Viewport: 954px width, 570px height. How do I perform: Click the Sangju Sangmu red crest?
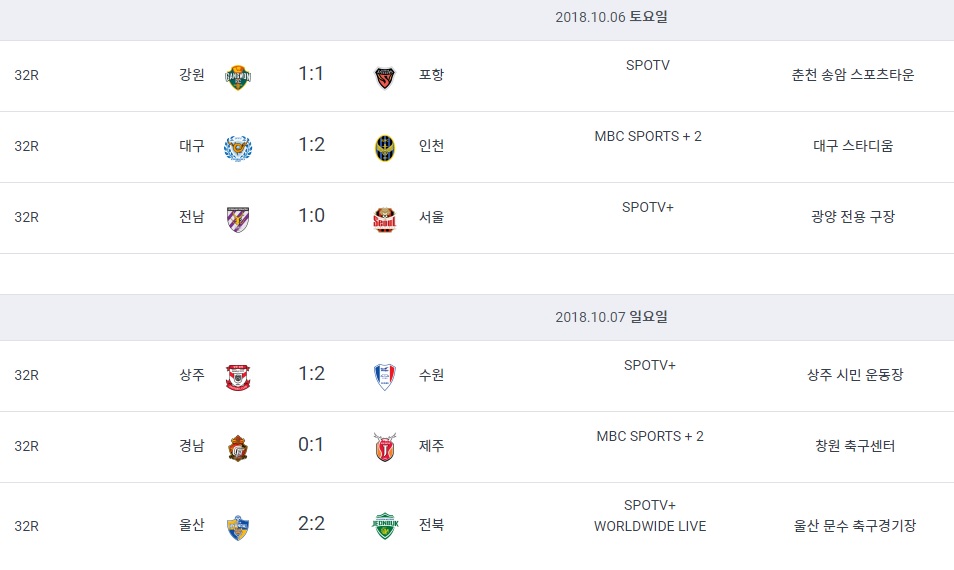[x=238, y=377]
